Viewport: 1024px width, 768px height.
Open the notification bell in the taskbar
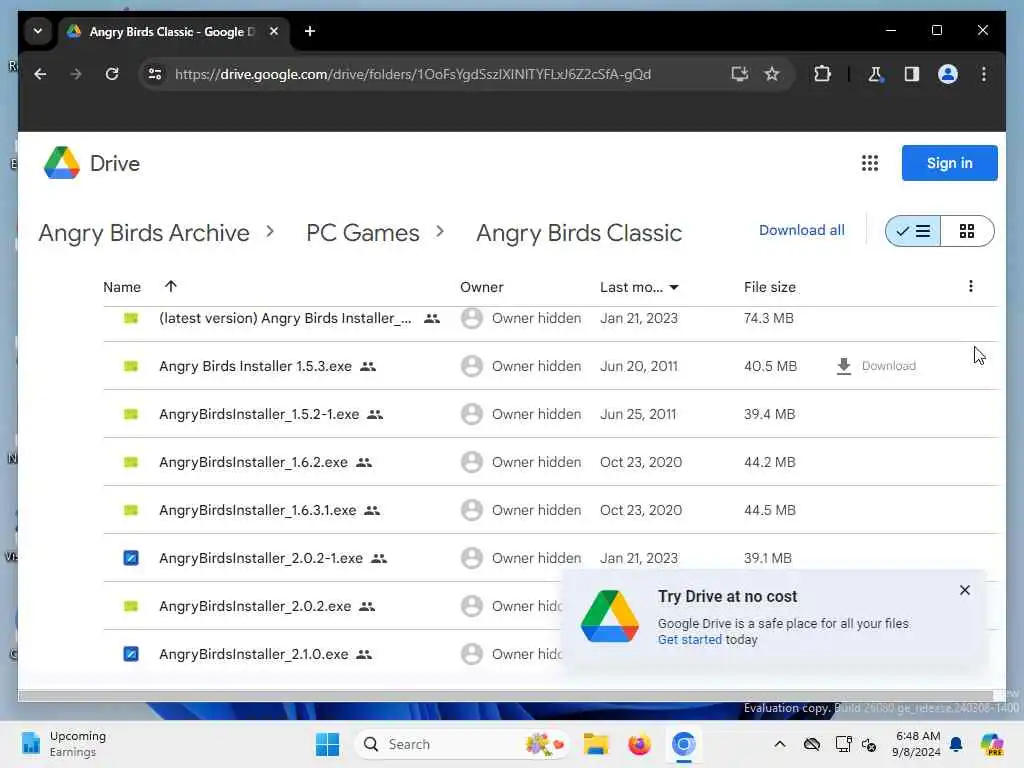956,744
